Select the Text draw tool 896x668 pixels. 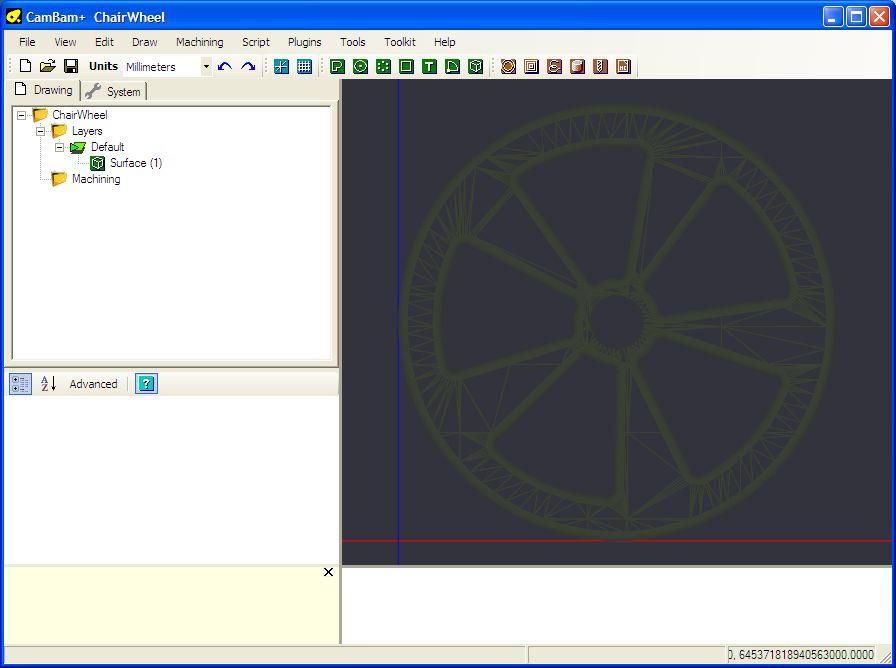(x=429, y=66)
